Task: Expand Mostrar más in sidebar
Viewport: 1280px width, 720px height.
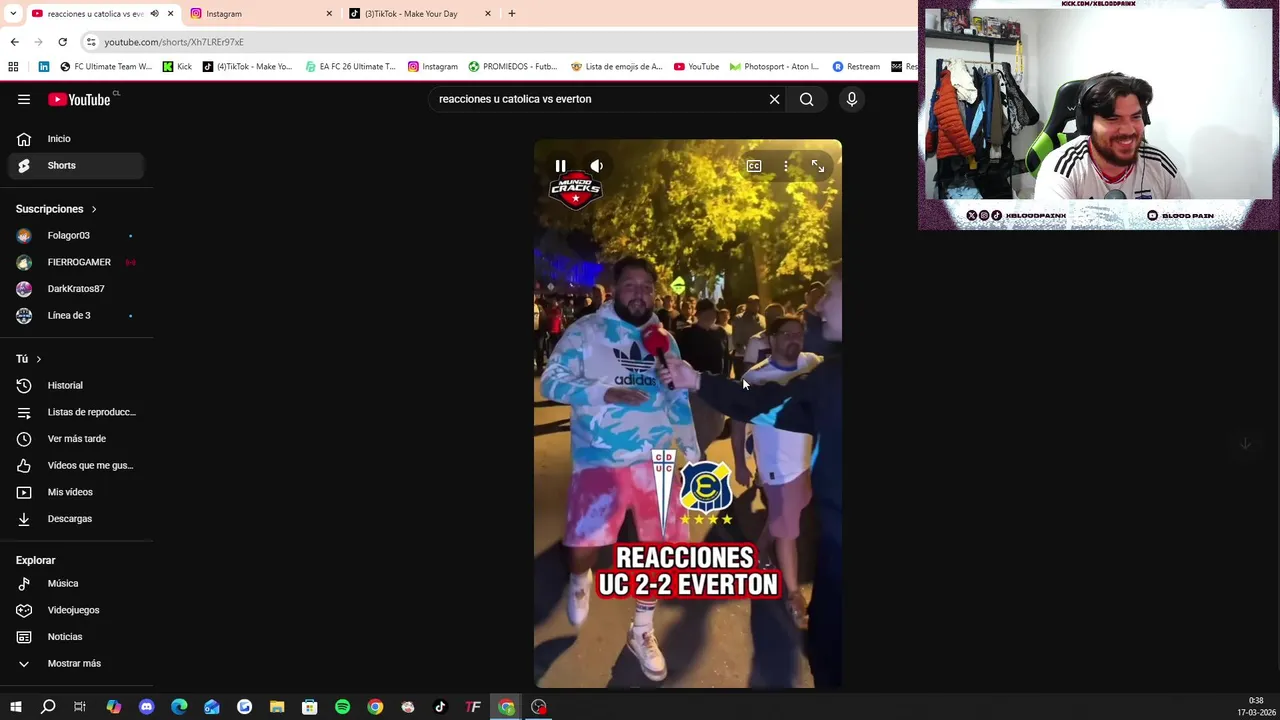Action: tap(77, 663)
